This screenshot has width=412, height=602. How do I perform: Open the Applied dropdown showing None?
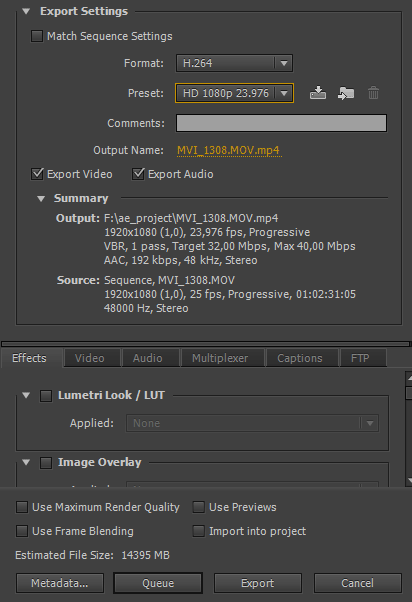point(252,423)
